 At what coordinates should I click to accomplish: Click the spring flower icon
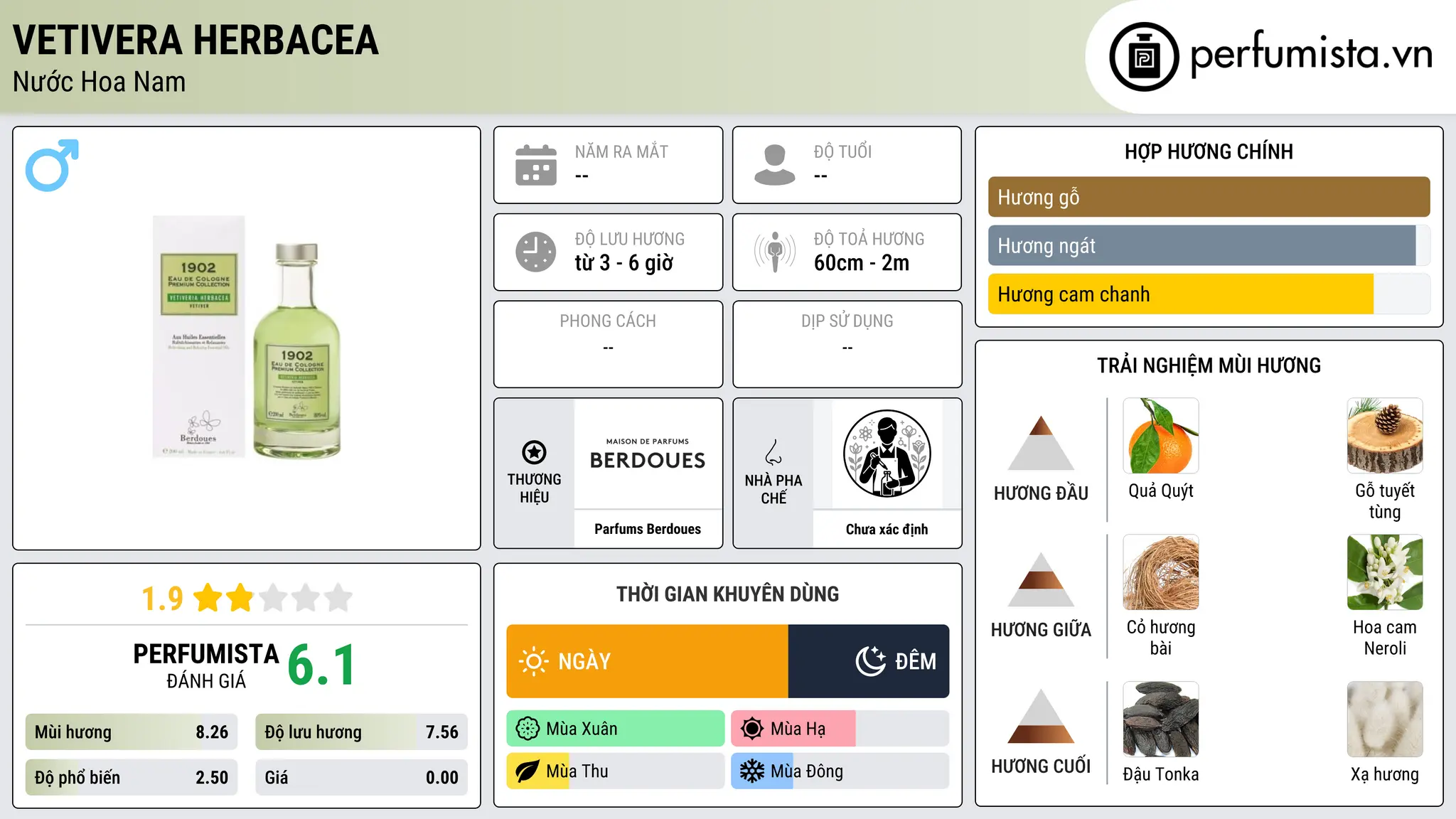pyautogui.click(x=528, y=729)
